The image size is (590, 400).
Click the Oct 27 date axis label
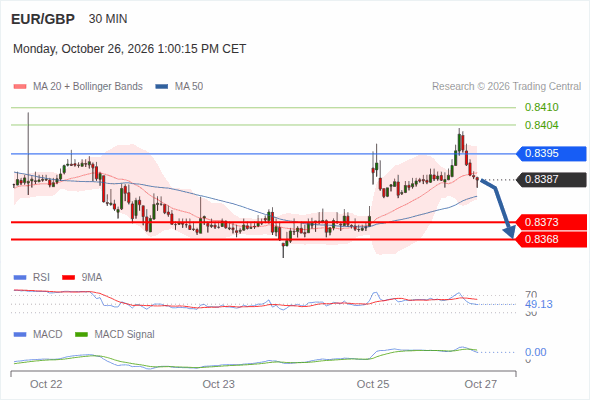[x=481, y=384]
